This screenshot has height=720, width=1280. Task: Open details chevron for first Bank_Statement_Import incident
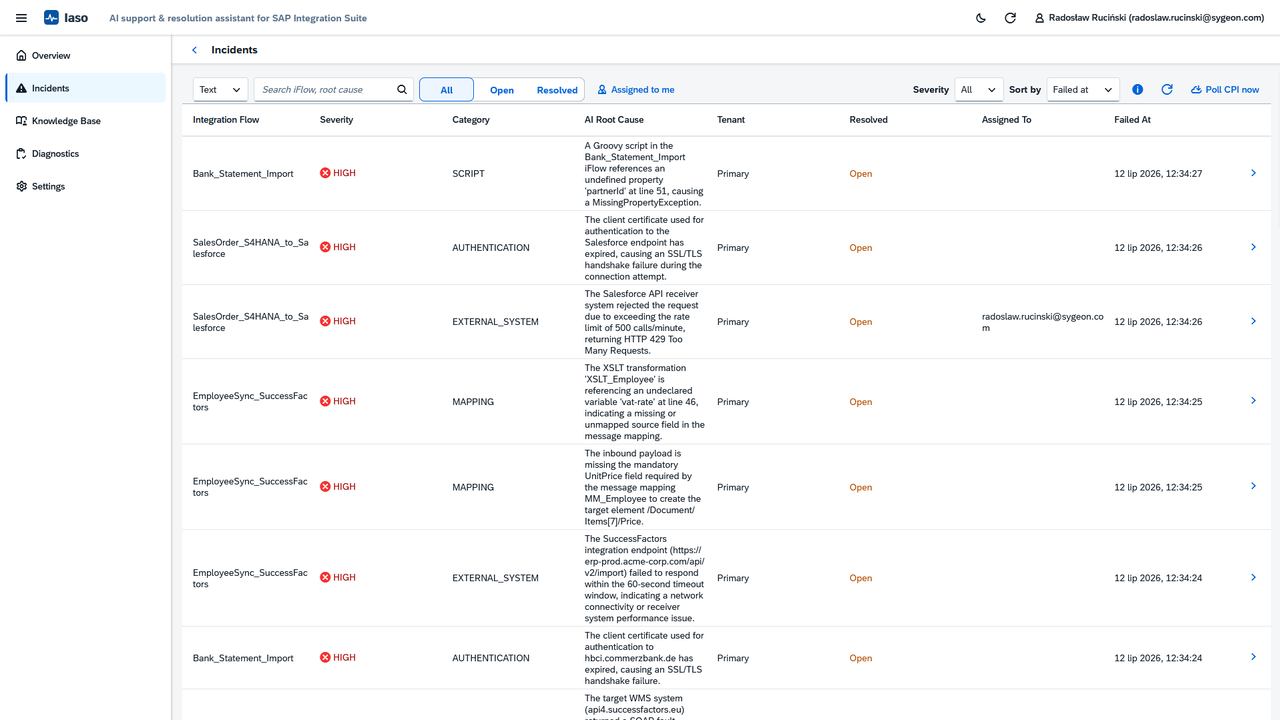(x=1253, y=173)
